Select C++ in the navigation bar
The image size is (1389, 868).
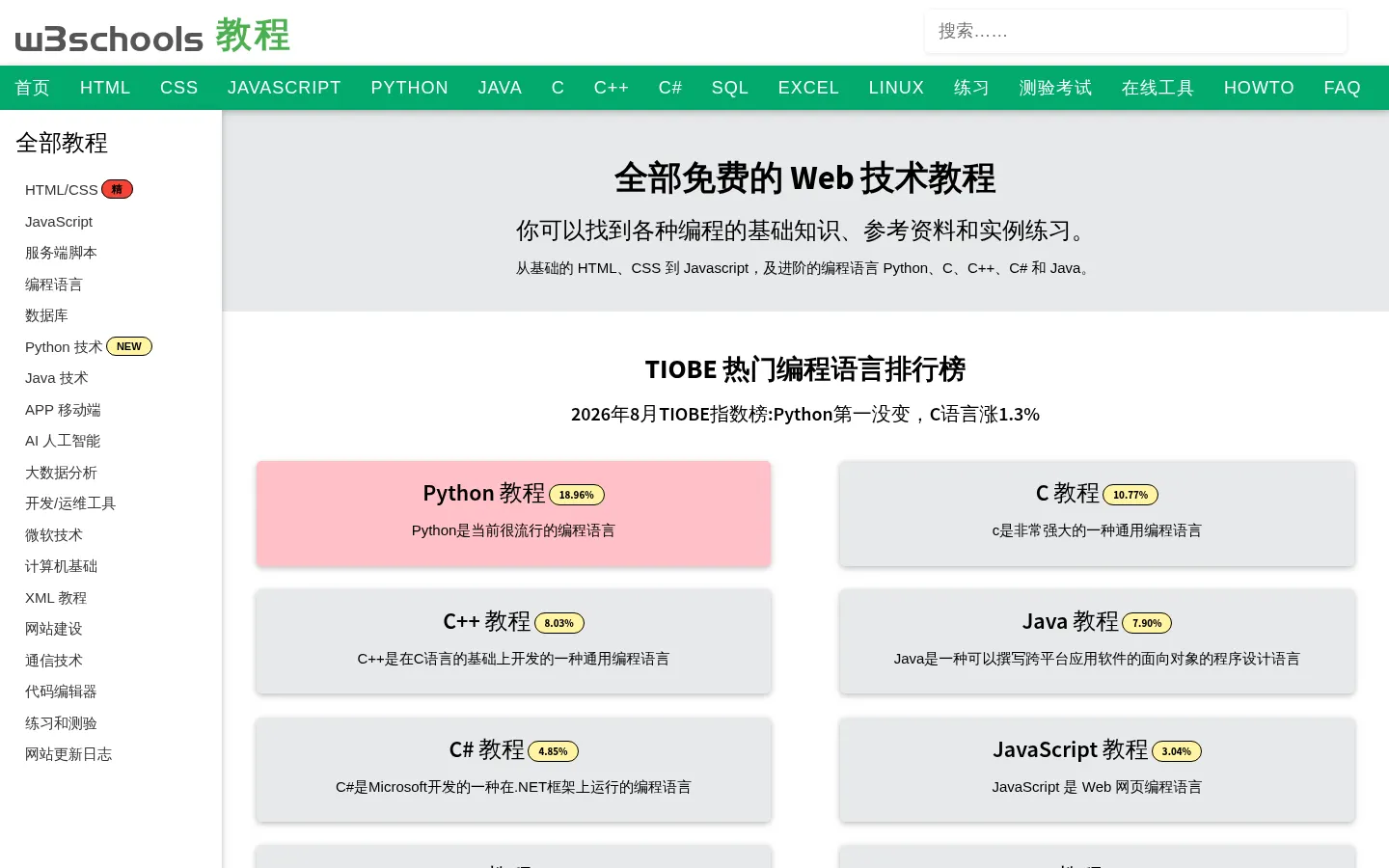click(x=612, y=88)
